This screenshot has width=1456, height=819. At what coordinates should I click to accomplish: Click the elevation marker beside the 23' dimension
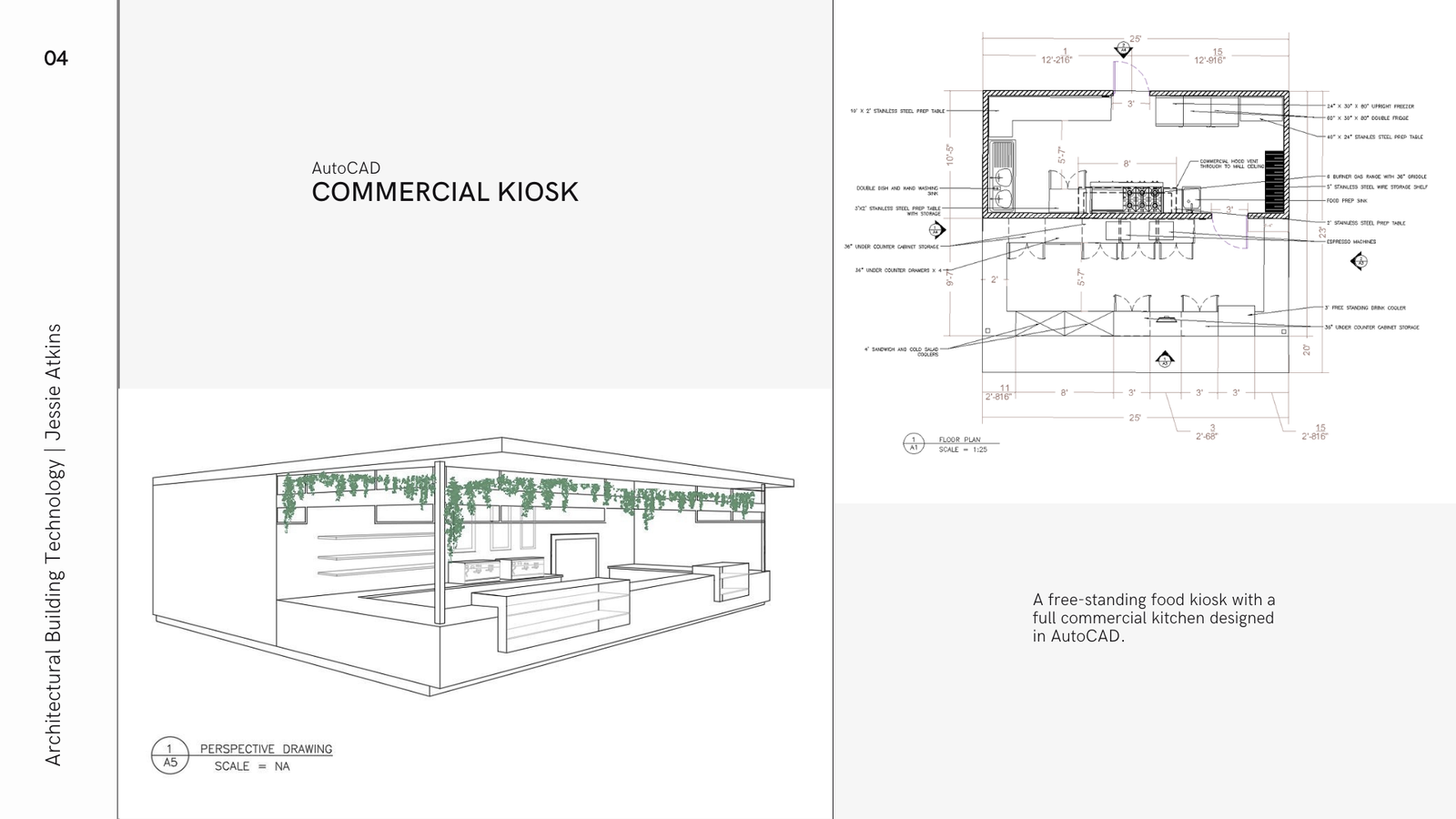1359,262
